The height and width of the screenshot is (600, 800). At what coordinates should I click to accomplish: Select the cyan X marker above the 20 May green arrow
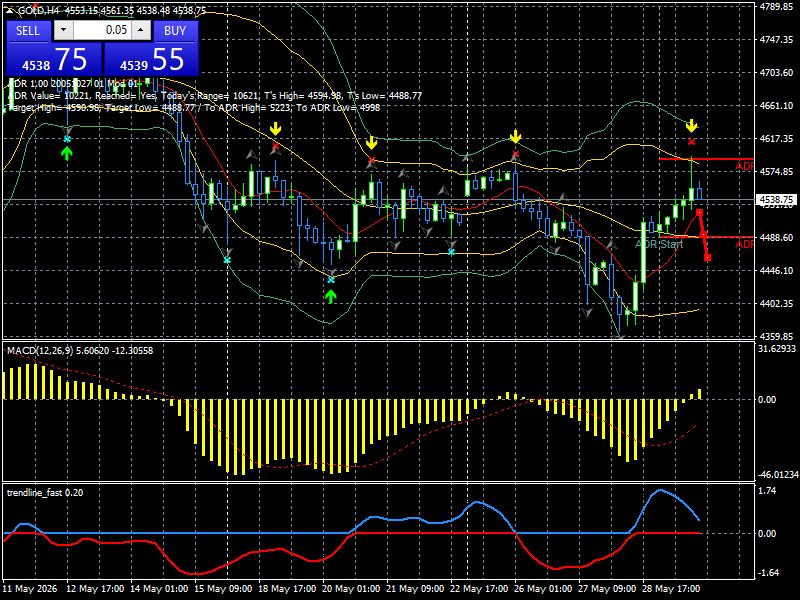pyautogui.click(x=331, y=280)
